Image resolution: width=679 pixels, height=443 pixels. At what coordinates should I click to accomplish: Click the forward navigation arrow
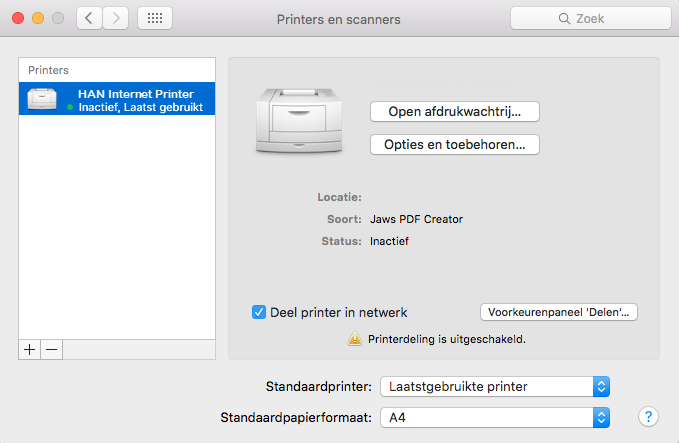[x=117, y=18]
